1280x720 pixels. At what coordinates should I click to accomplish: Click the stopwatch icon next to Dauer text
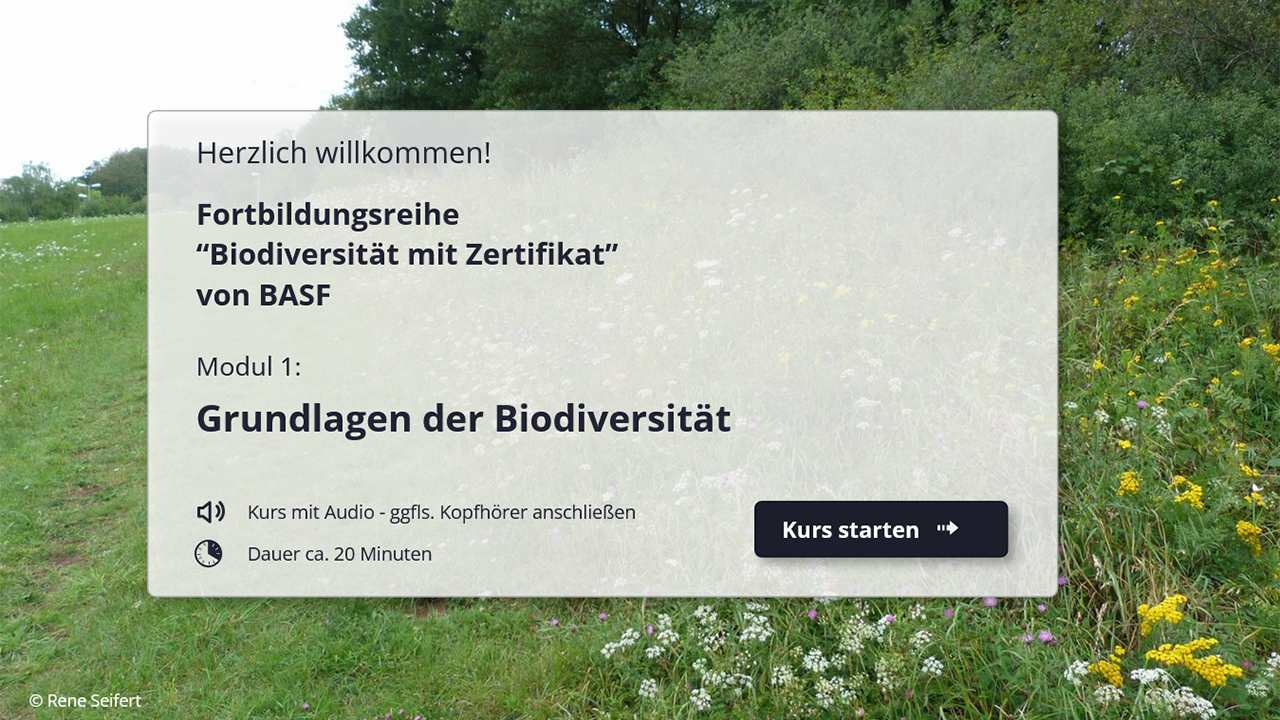[x=208, y=553]
